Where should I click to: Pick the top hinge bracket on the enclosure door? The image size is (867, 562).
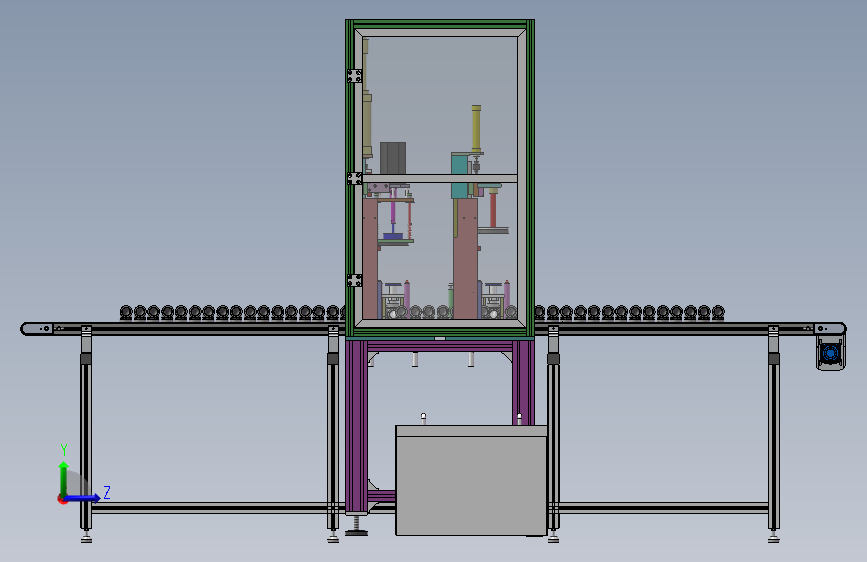pos(354,76)
